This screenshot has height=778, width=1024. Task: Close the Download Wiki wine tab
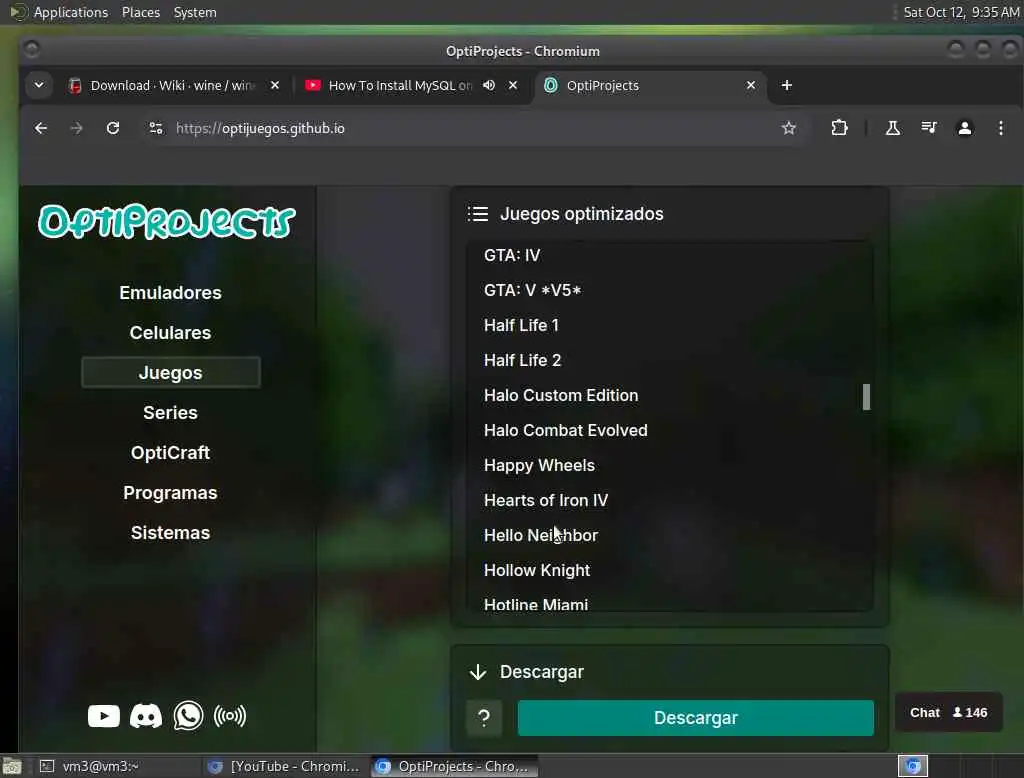(x=275, y=85)
